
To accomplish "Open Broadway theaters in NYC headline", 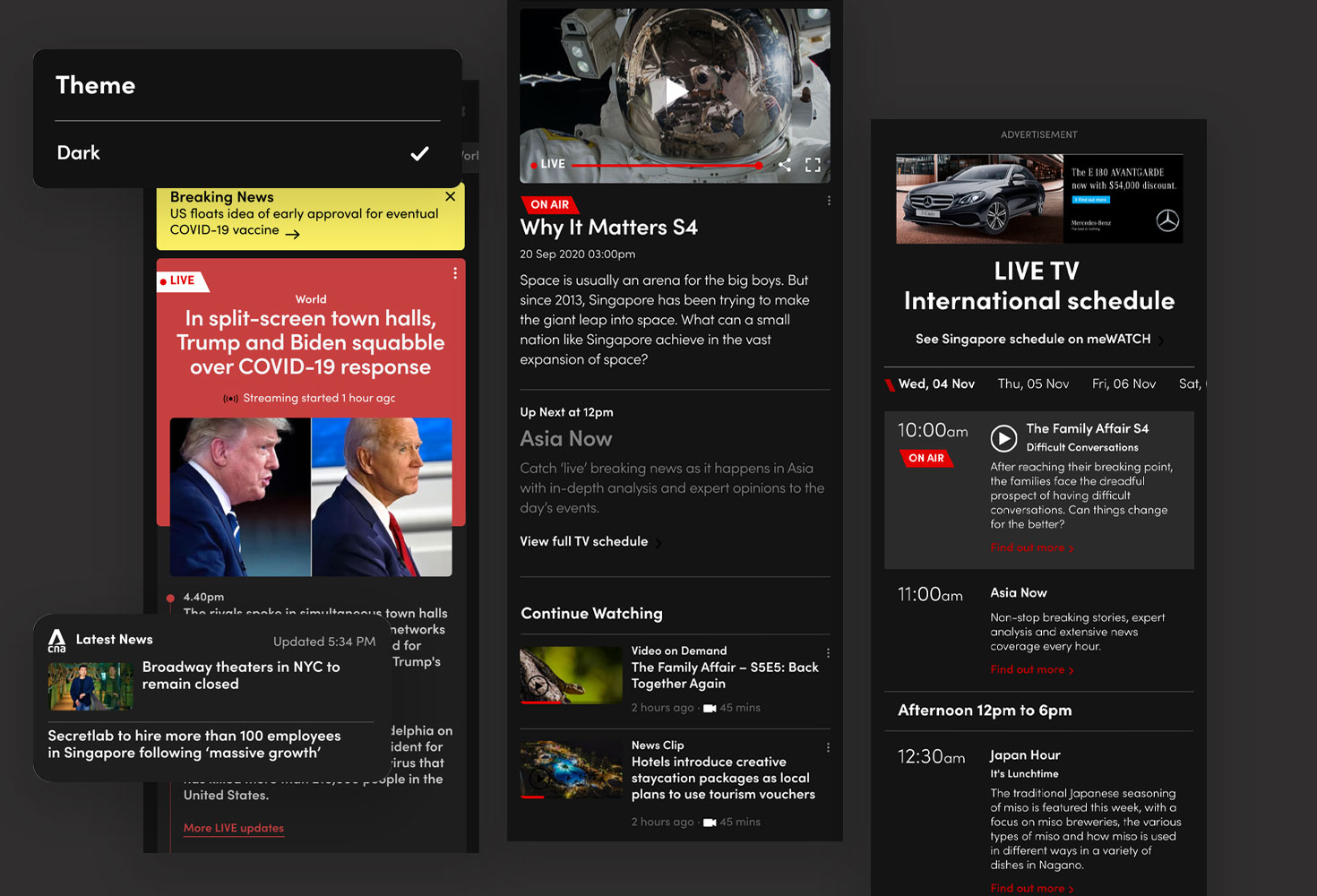I will tap(241, 676).
